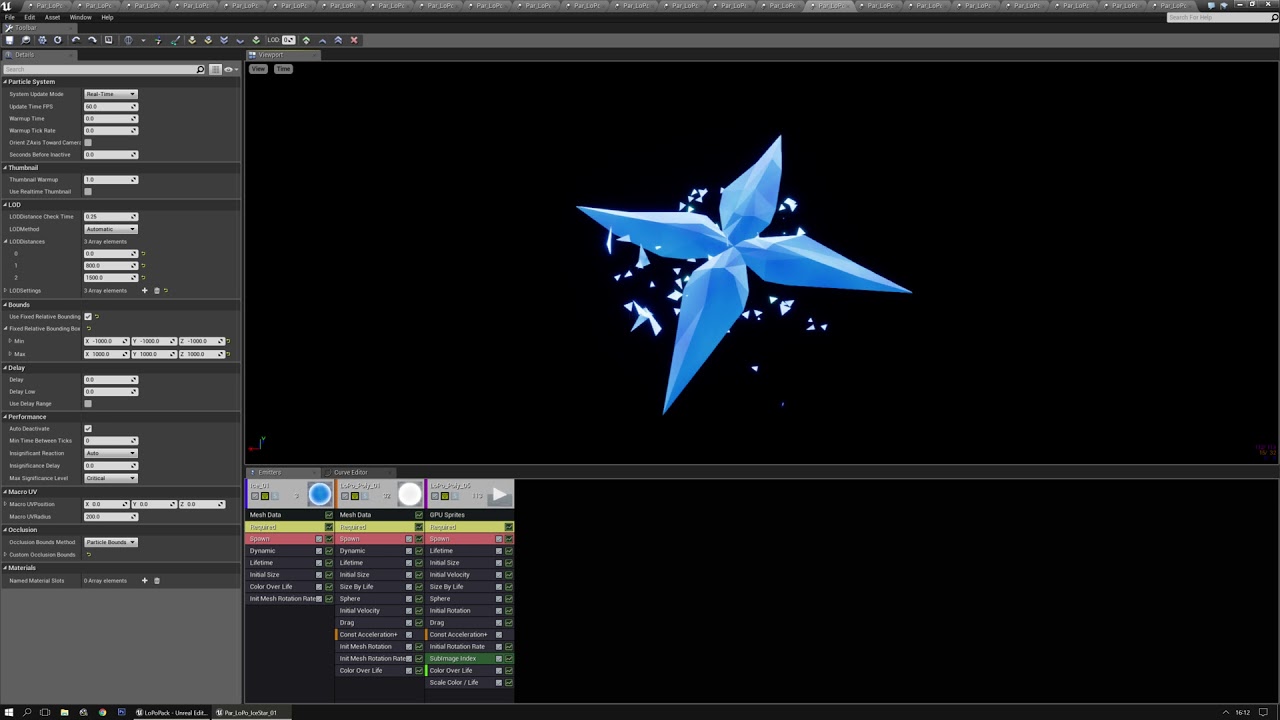
Task: Click the LODDistance Check Time value field
Action: click(x=111, y=217)
